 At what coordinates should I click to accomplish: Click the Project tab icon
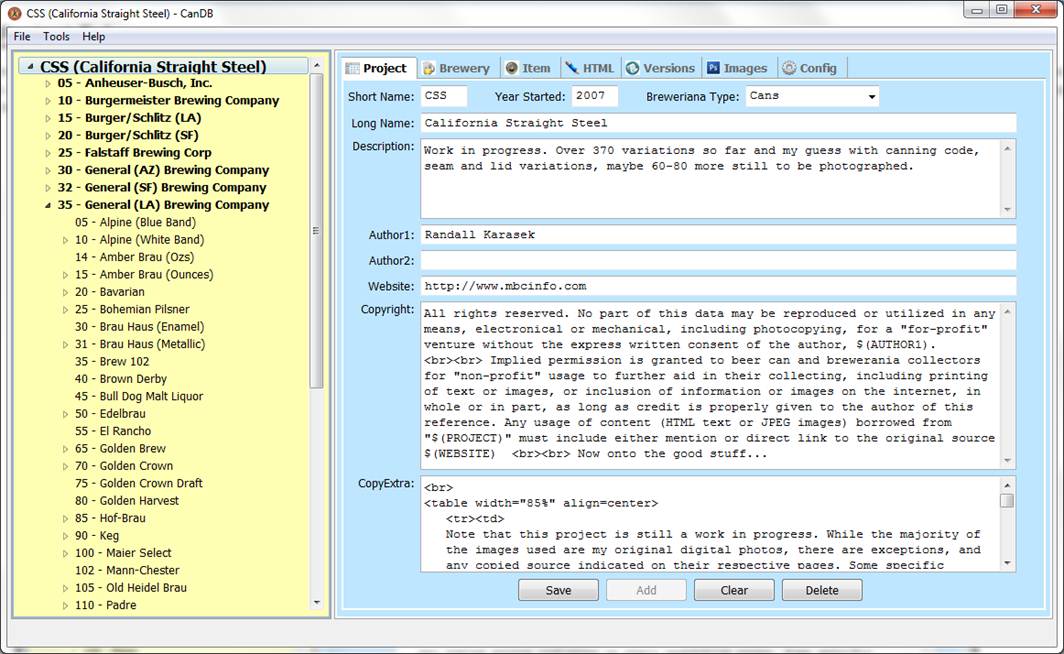352,69
